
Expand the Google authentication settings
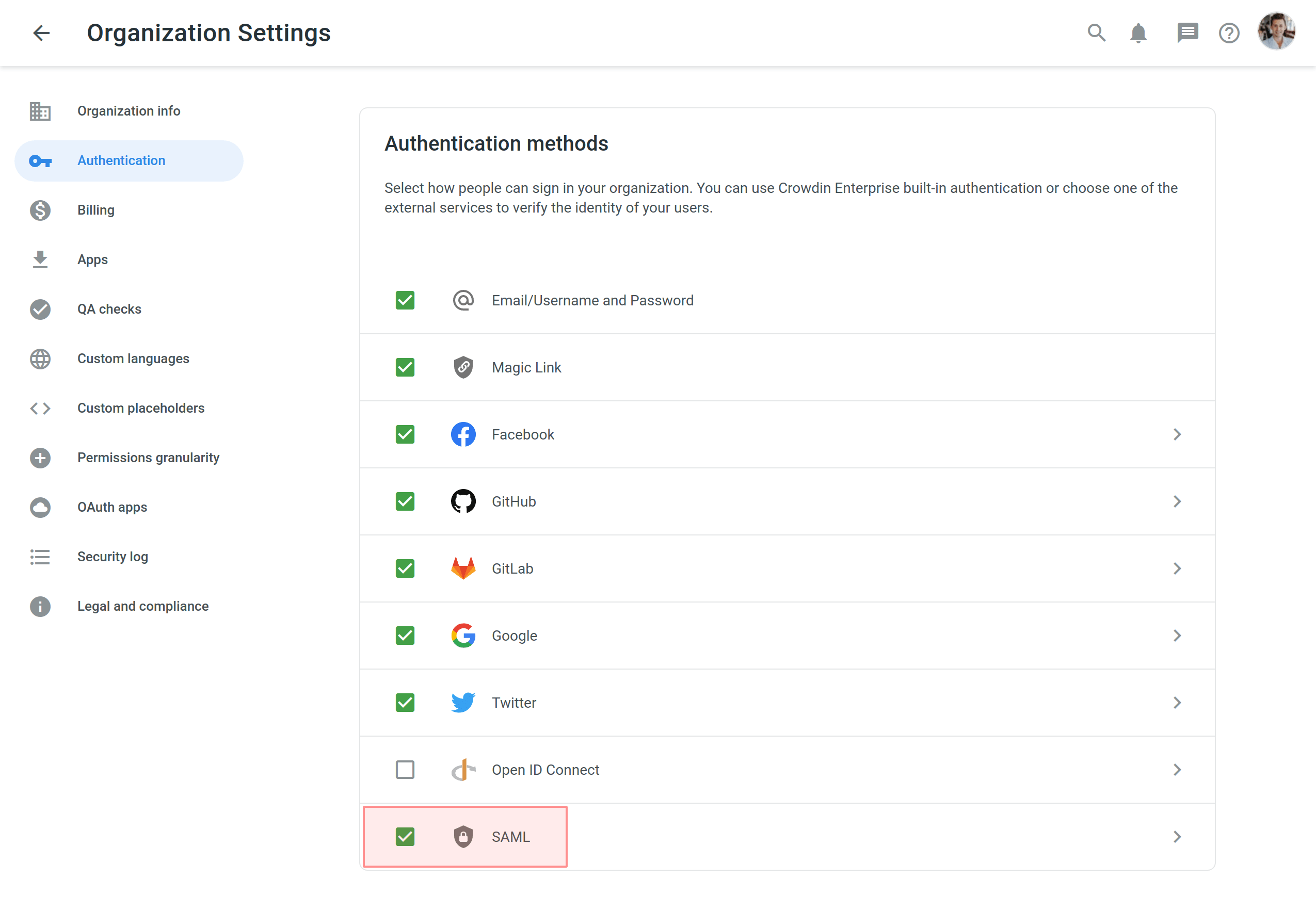1179,635
